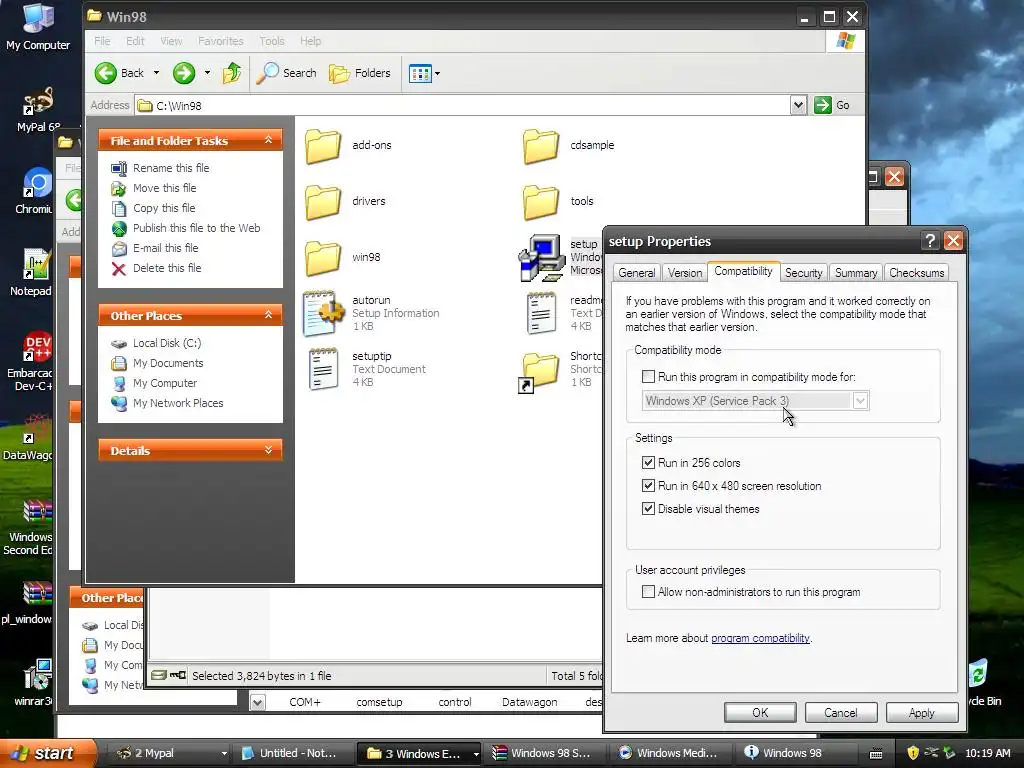The width and height of the screenshot is (1024, 768).
Task: Open the Forward button history dropdown
Action: coord(207,73)
